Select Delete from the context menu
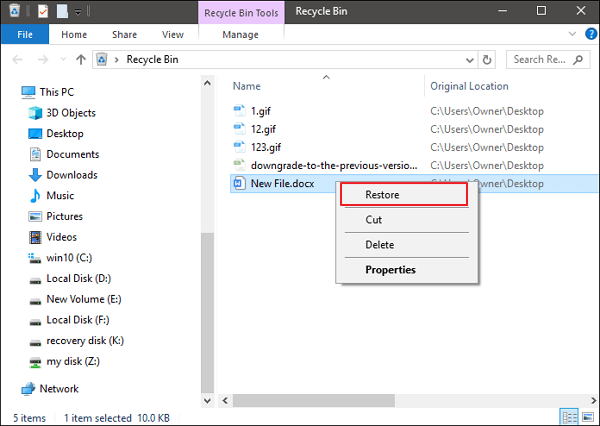 380,245
